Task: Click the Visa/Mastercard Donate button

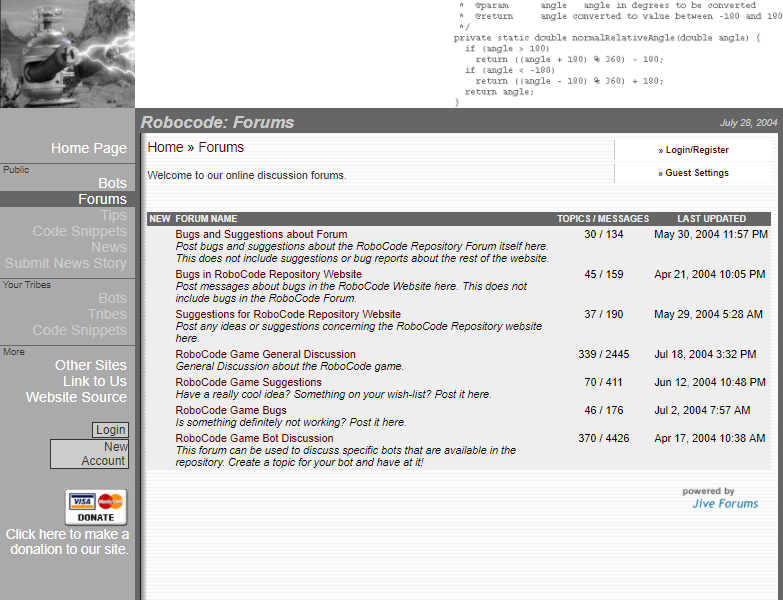Action: pos(96,507)
